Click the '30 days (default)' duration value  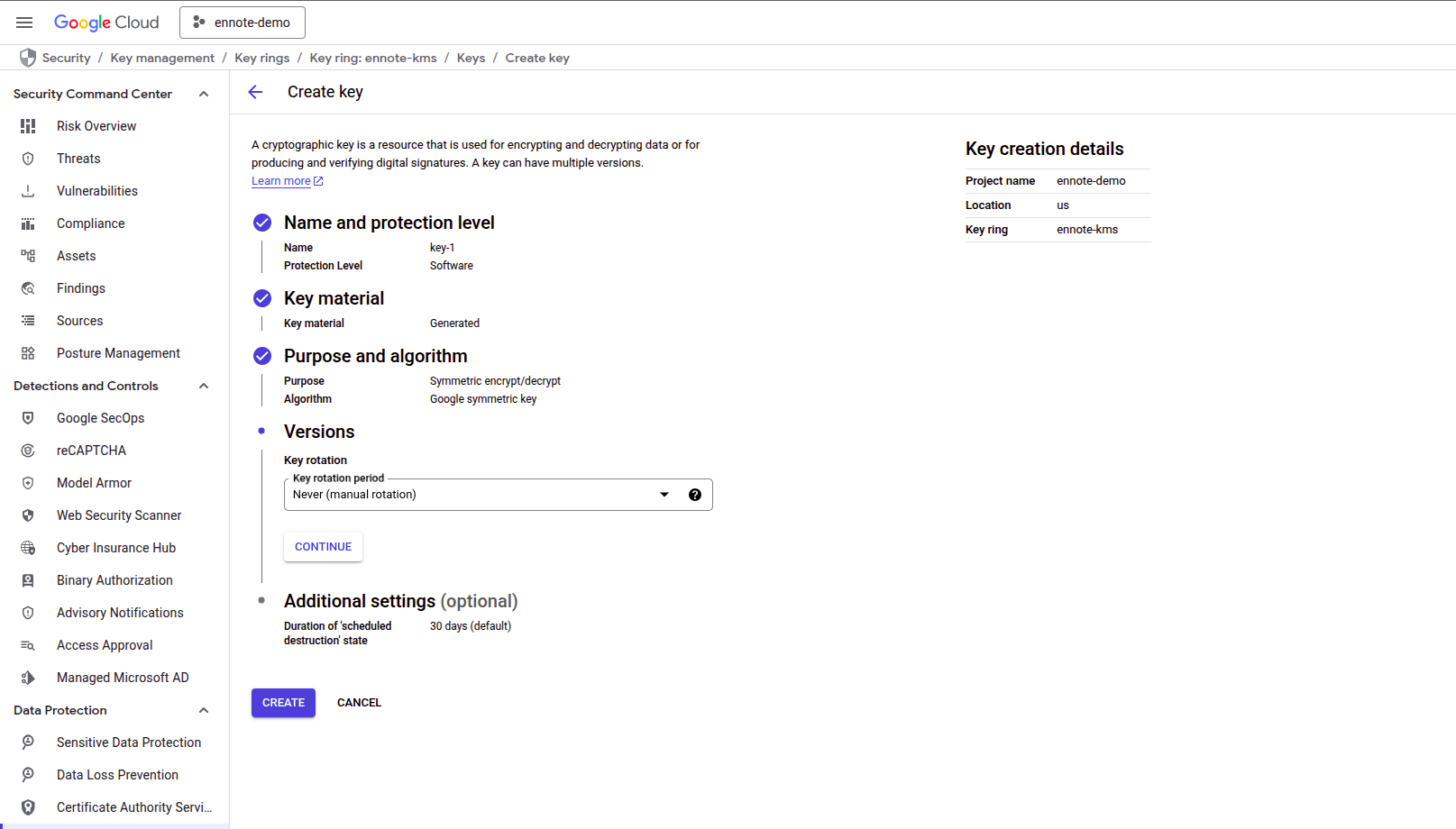[x=471, y=626]
